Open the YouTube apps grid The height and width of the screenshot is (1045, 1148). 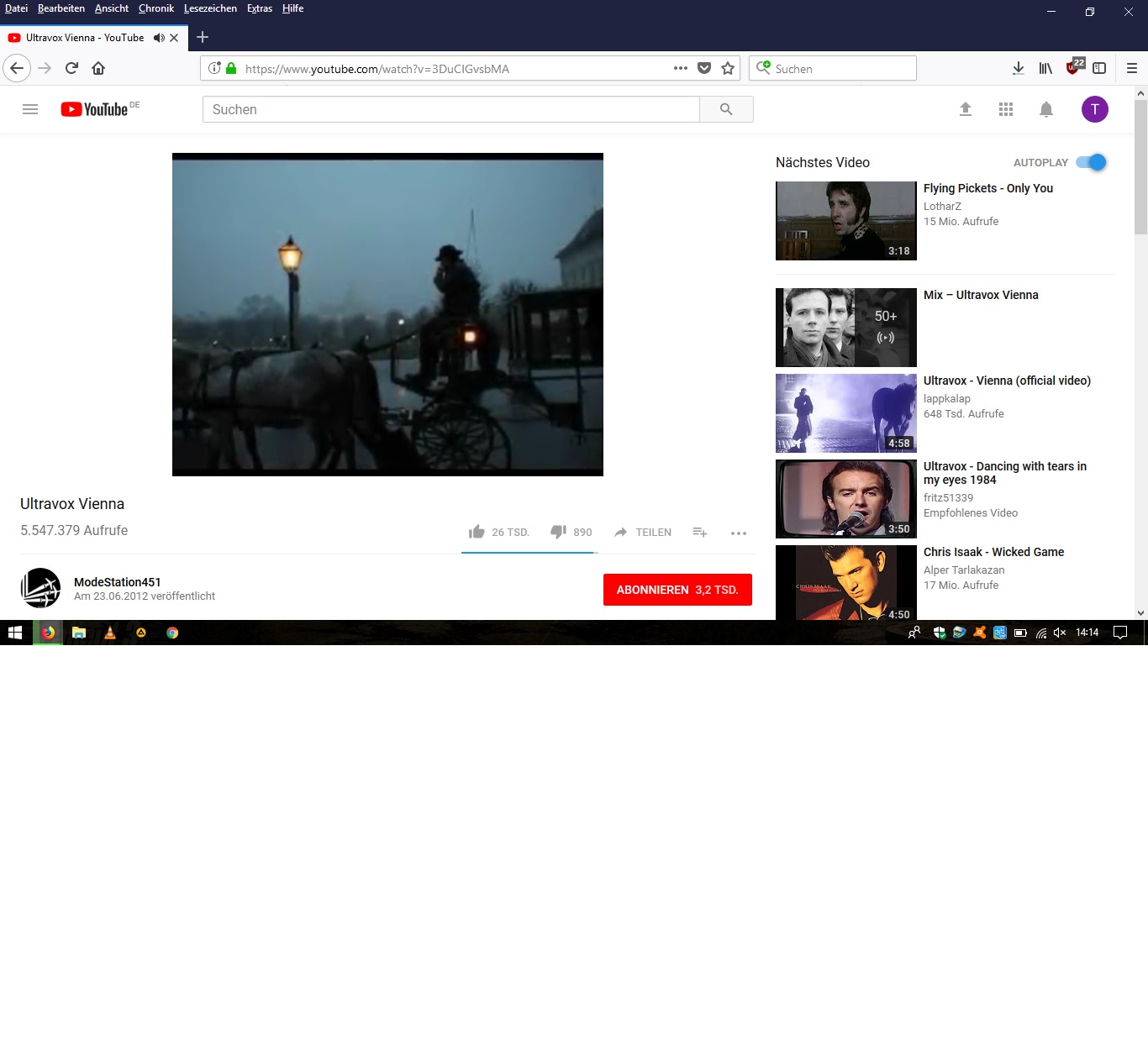(1006, 109)
